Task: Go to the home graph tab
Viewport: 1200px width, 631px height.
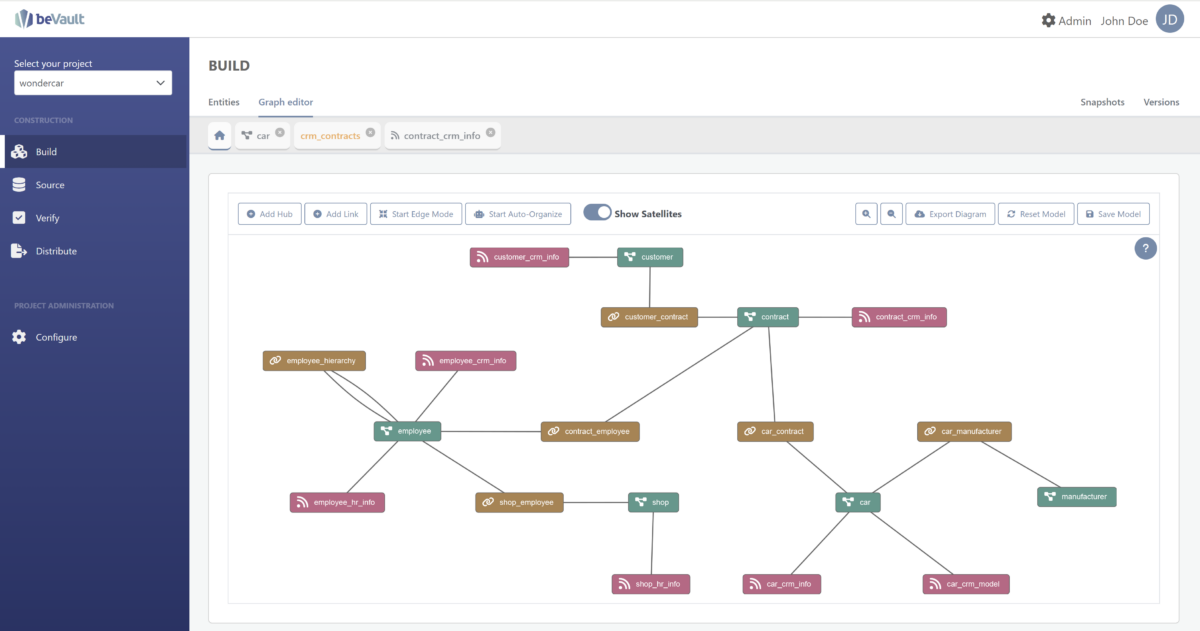Action: click(x=220, y=135)
